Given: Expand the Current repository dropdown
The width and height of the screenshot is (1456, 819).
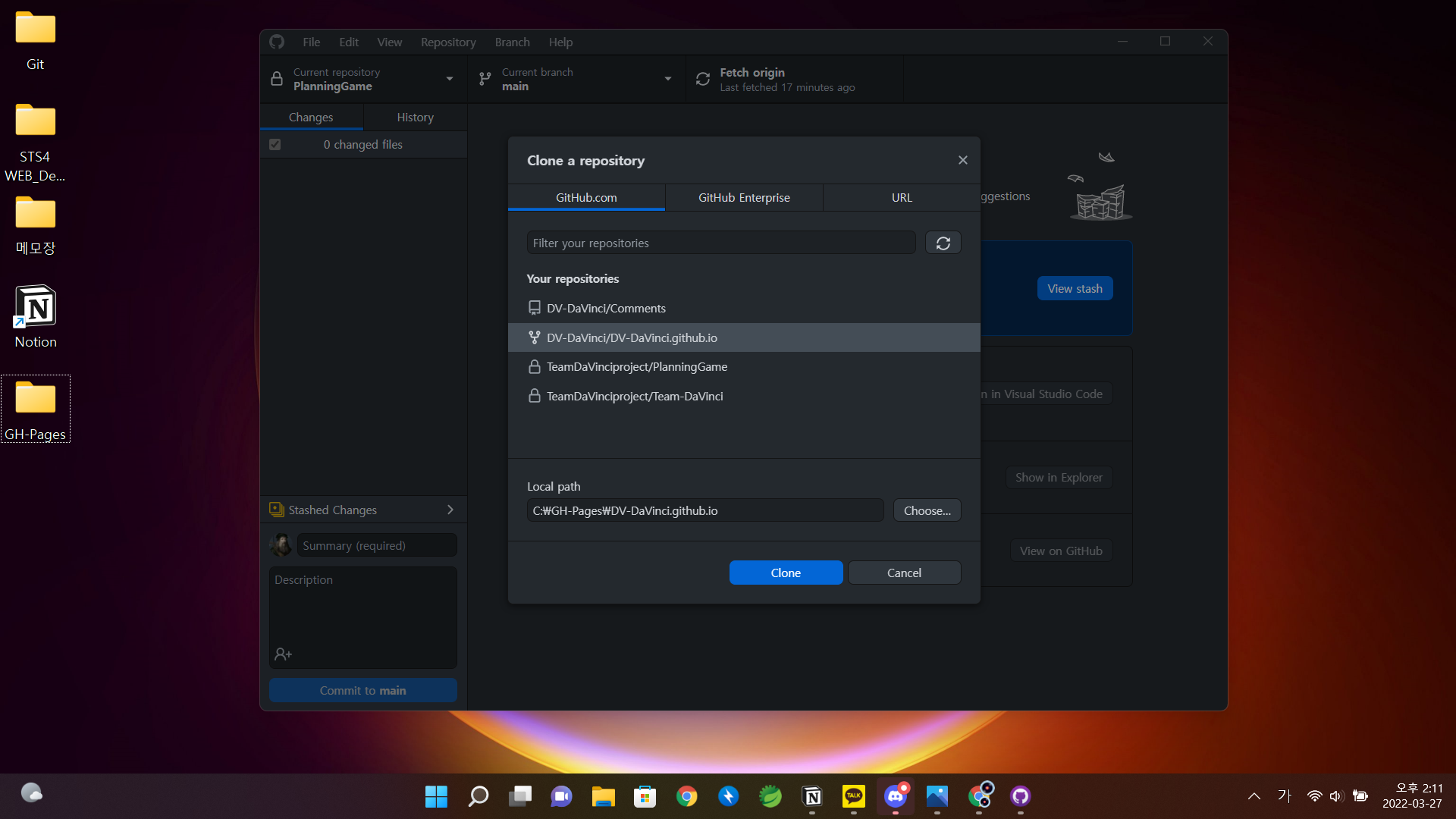Looking at the screenshot, I should pyautogui.click(x=362, y=79).
